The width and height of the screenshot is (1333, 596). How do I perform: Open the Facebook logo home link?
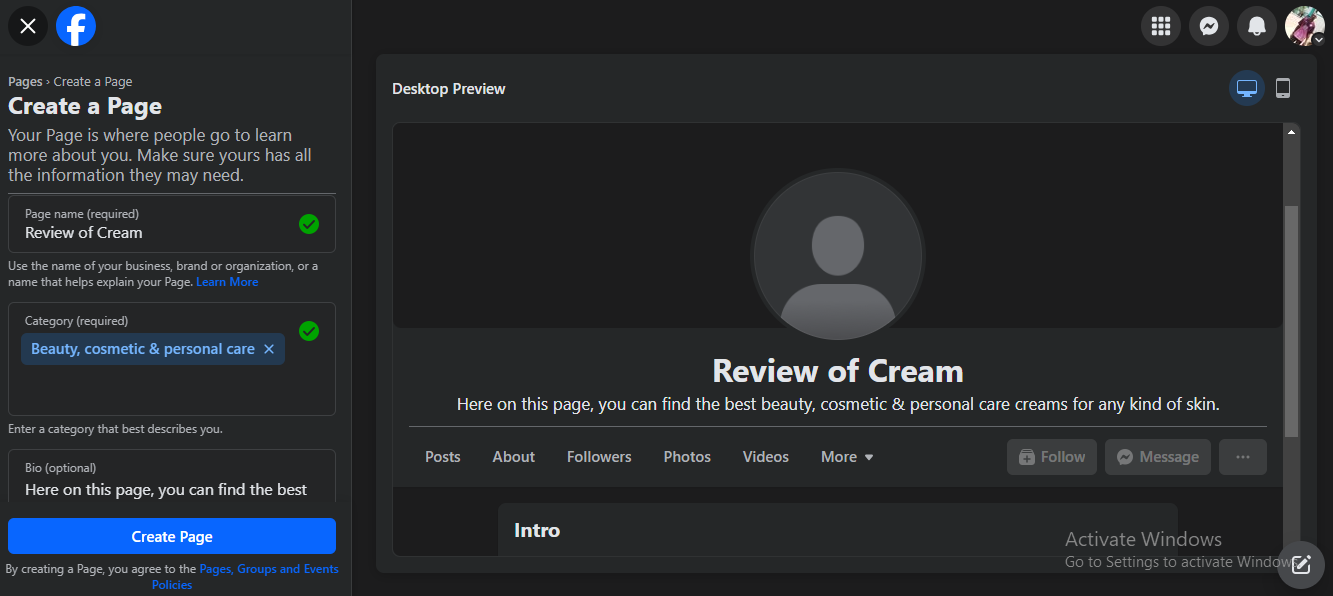pyautogui.click(x=76, y=26)
